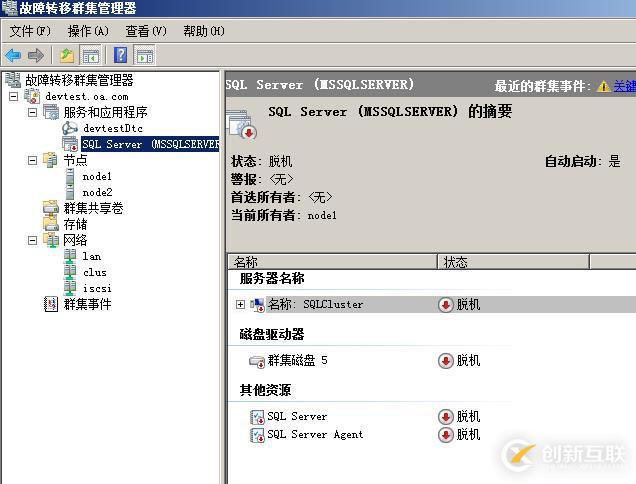This screenshot has width=636, height=484.
Task: Click the iscsi network icon
Action: pyautogui.click(x=70, y=288)
